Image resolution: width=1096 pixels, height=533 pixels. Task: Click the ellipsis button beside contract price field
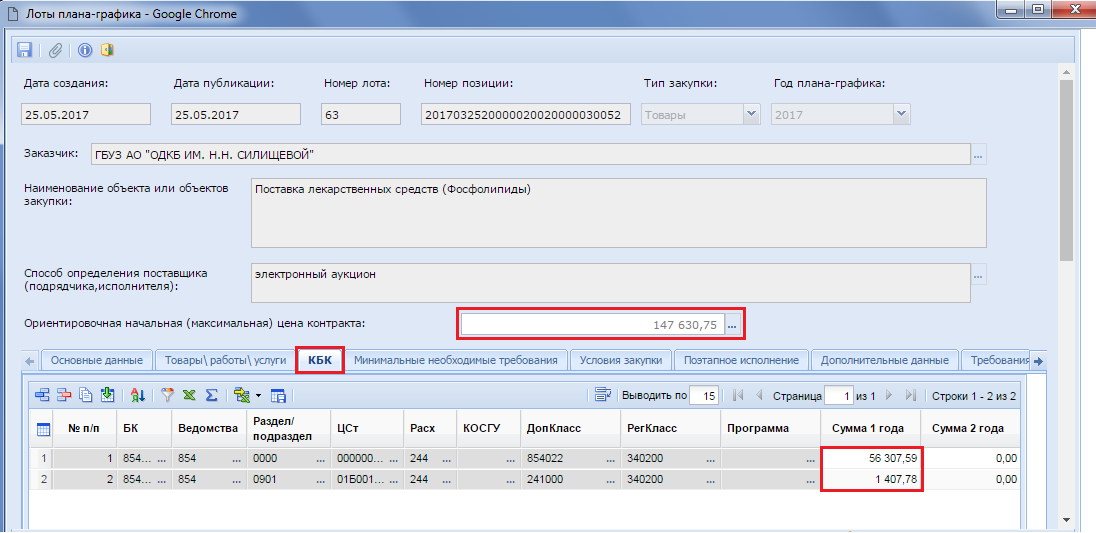tap(732, 325)
